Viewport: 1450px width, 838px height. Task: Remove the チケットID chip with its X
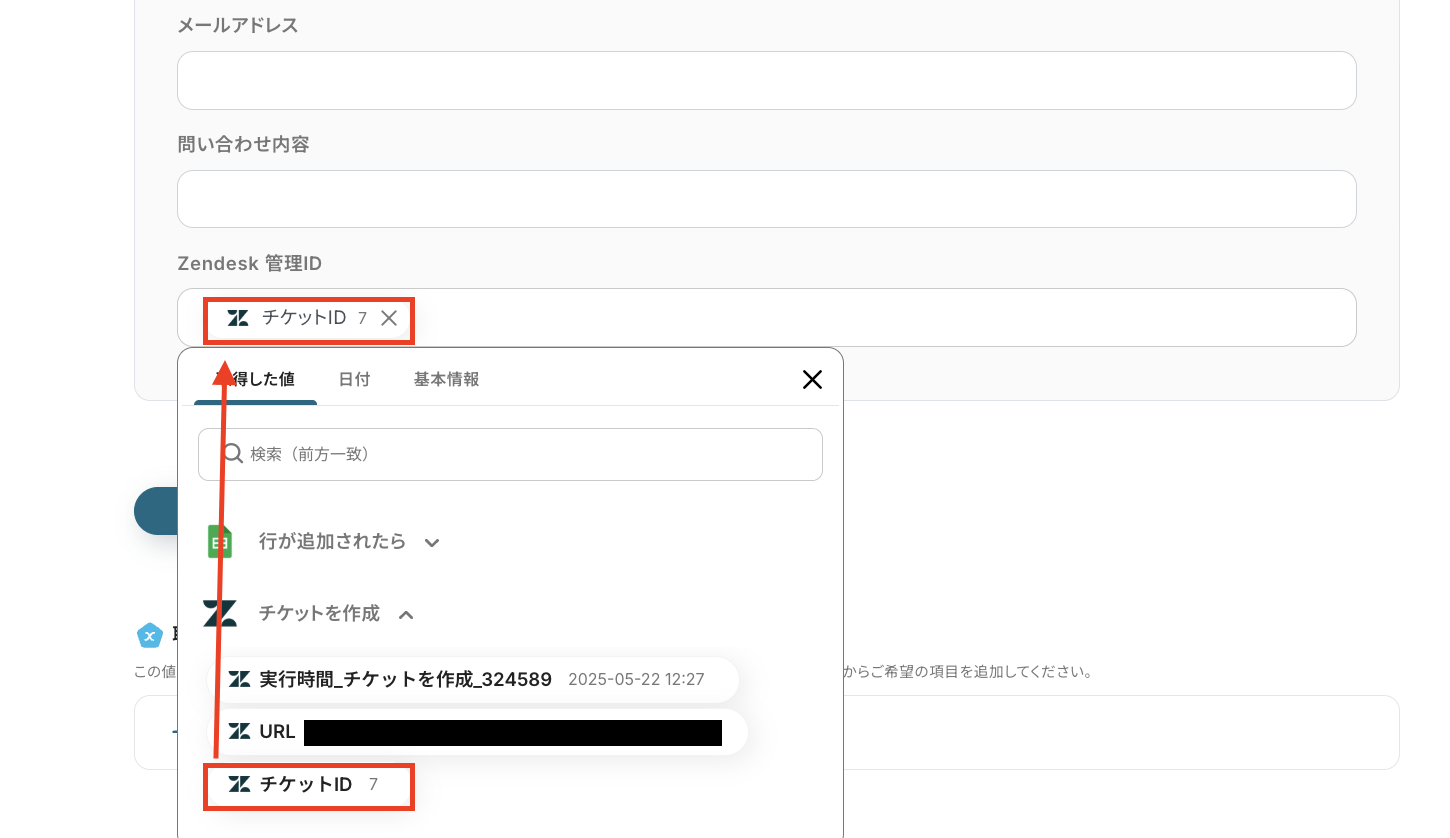(x=389, y=318)
